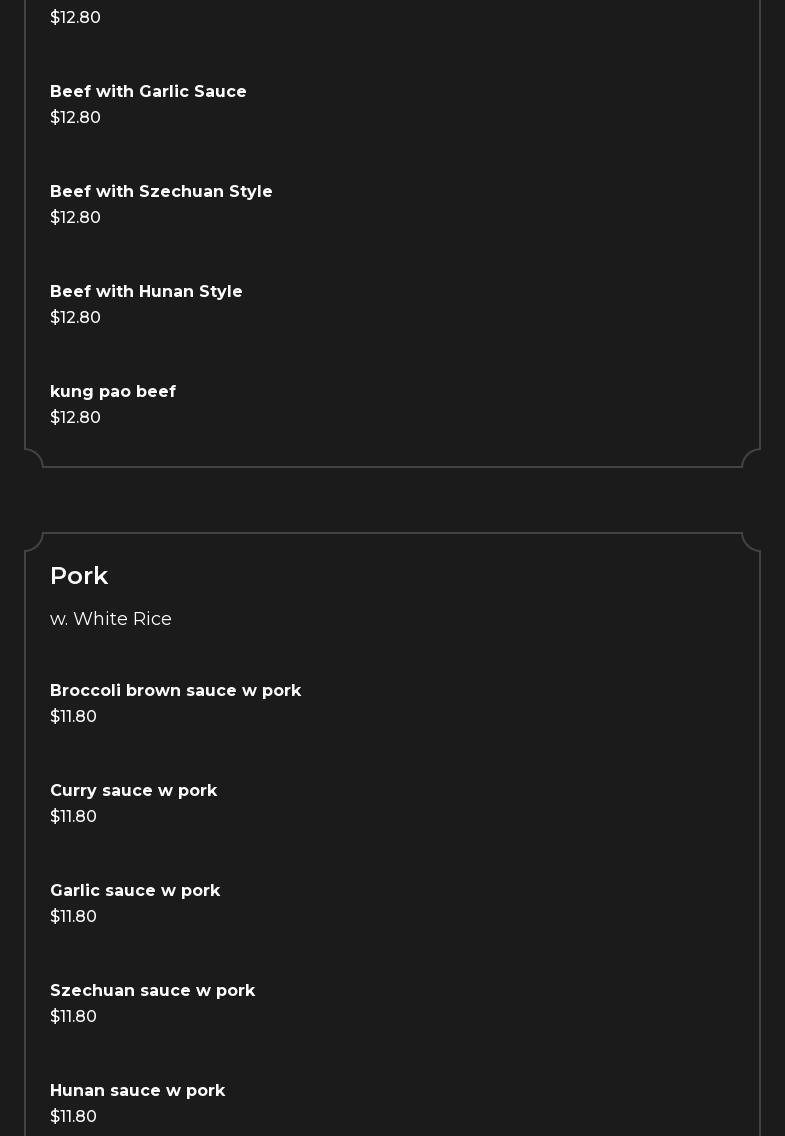Screen dimensions: 785x1136
Task: Select Curry sauce w pork
Action: click(133, 790)
